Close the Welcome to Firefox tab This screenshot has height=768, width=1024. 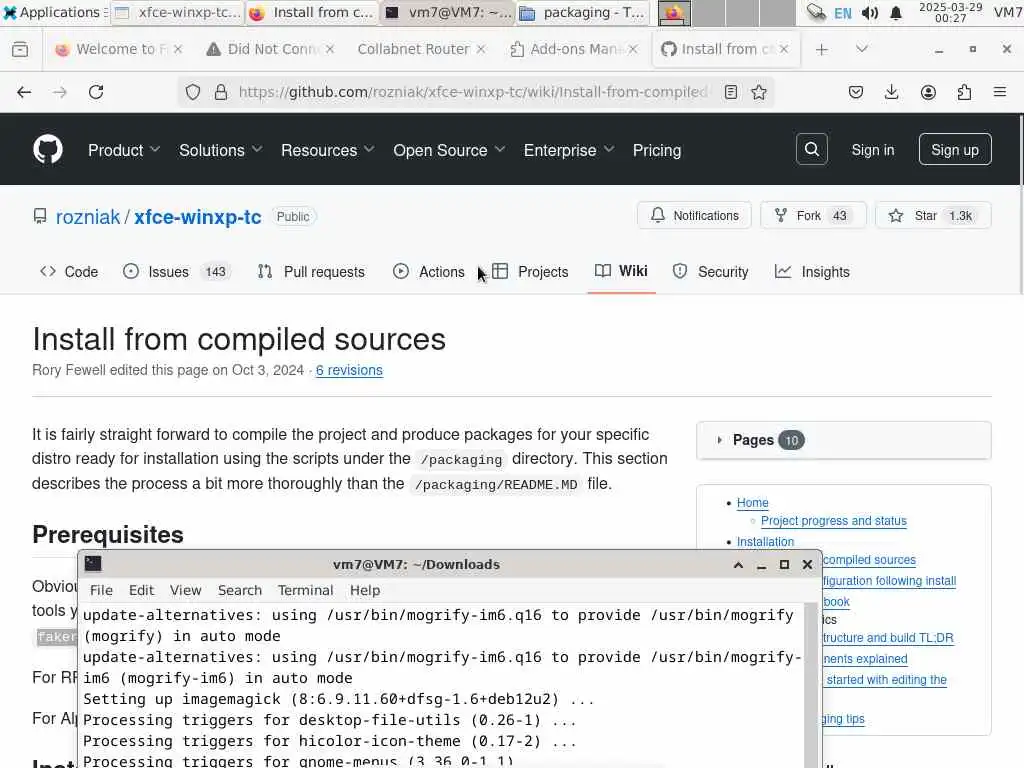pyautogui.click(x=178, y=49)
